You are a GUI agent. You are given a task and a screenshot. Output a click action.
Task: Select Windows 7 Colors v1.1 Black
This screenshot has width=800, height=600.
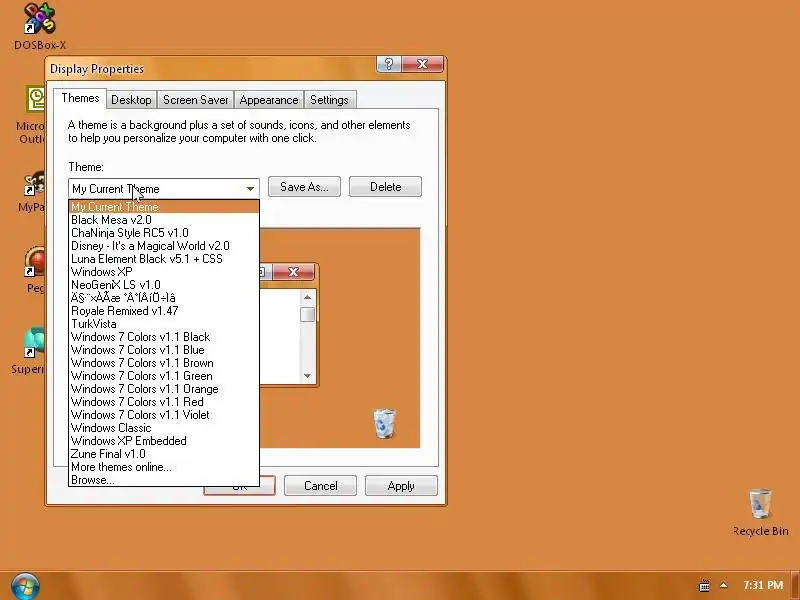[x=164, y=337]
